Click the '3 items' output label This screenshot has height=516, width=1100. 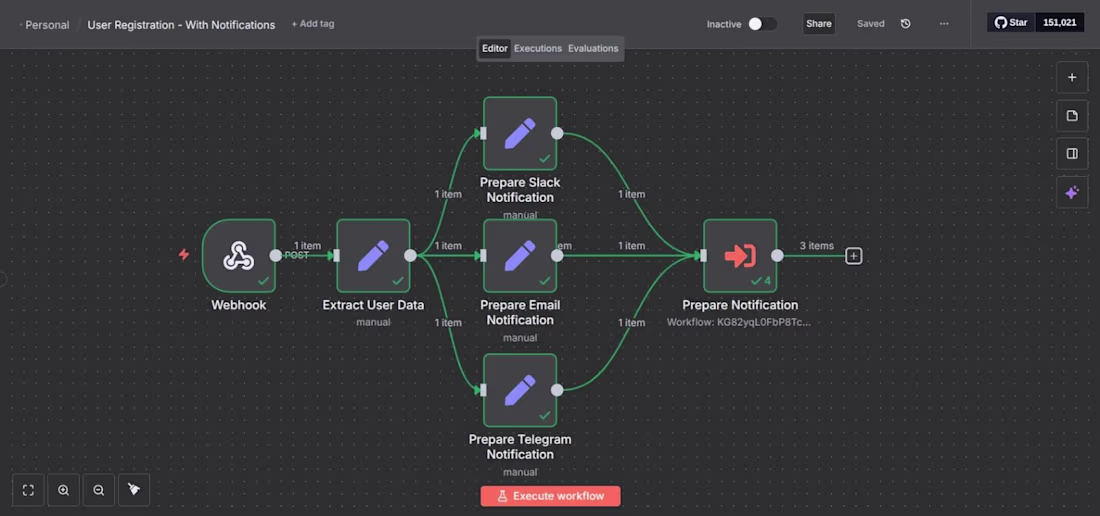tap(817, 246)
